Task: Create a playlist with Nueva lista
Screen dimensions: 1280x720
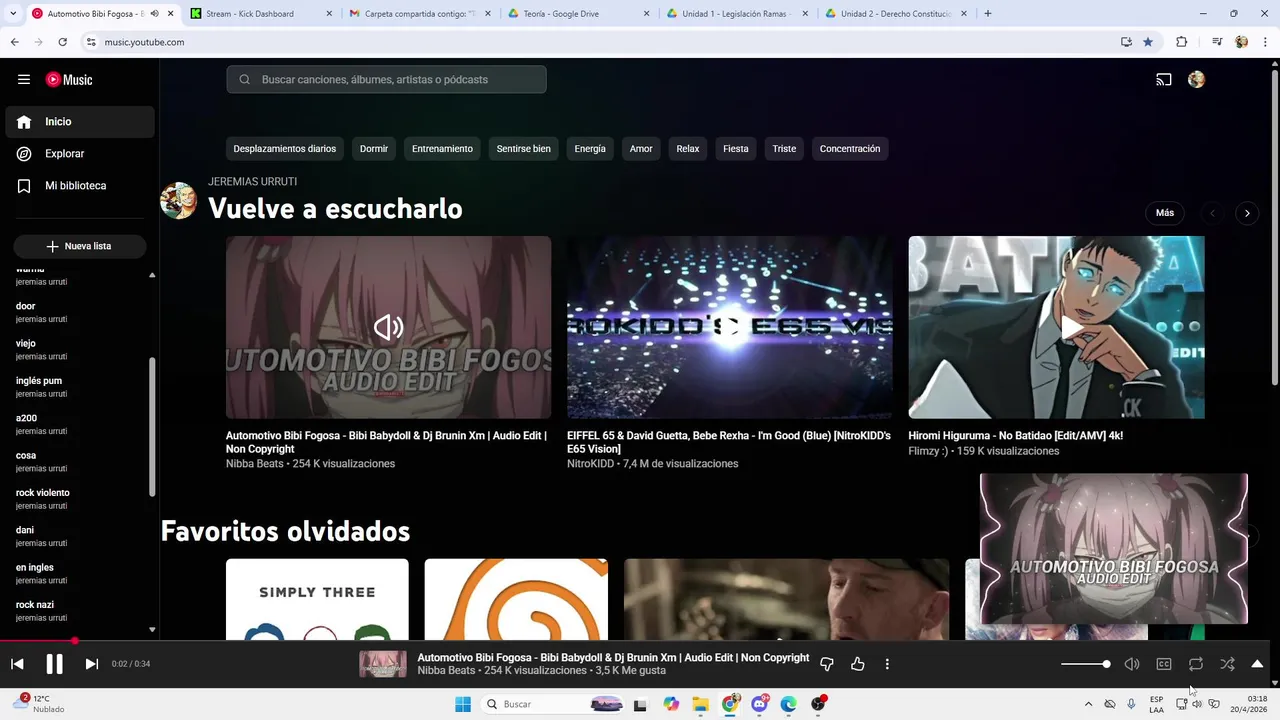Action: (x=80, y=246)
